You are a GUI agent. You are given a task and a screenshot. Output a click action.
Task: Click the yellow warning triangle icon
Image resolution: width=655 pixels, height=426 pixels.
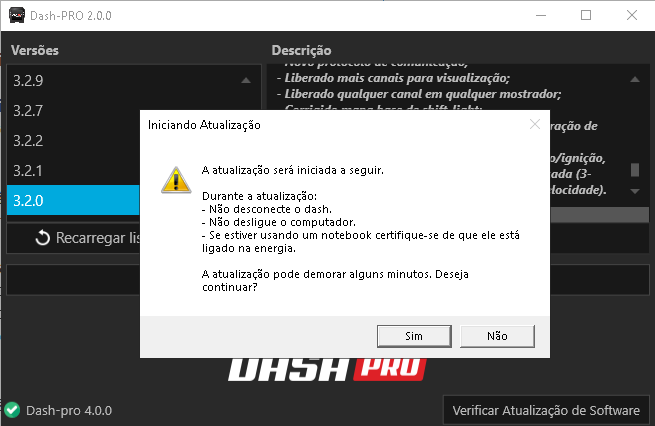(x=176, y=180)
